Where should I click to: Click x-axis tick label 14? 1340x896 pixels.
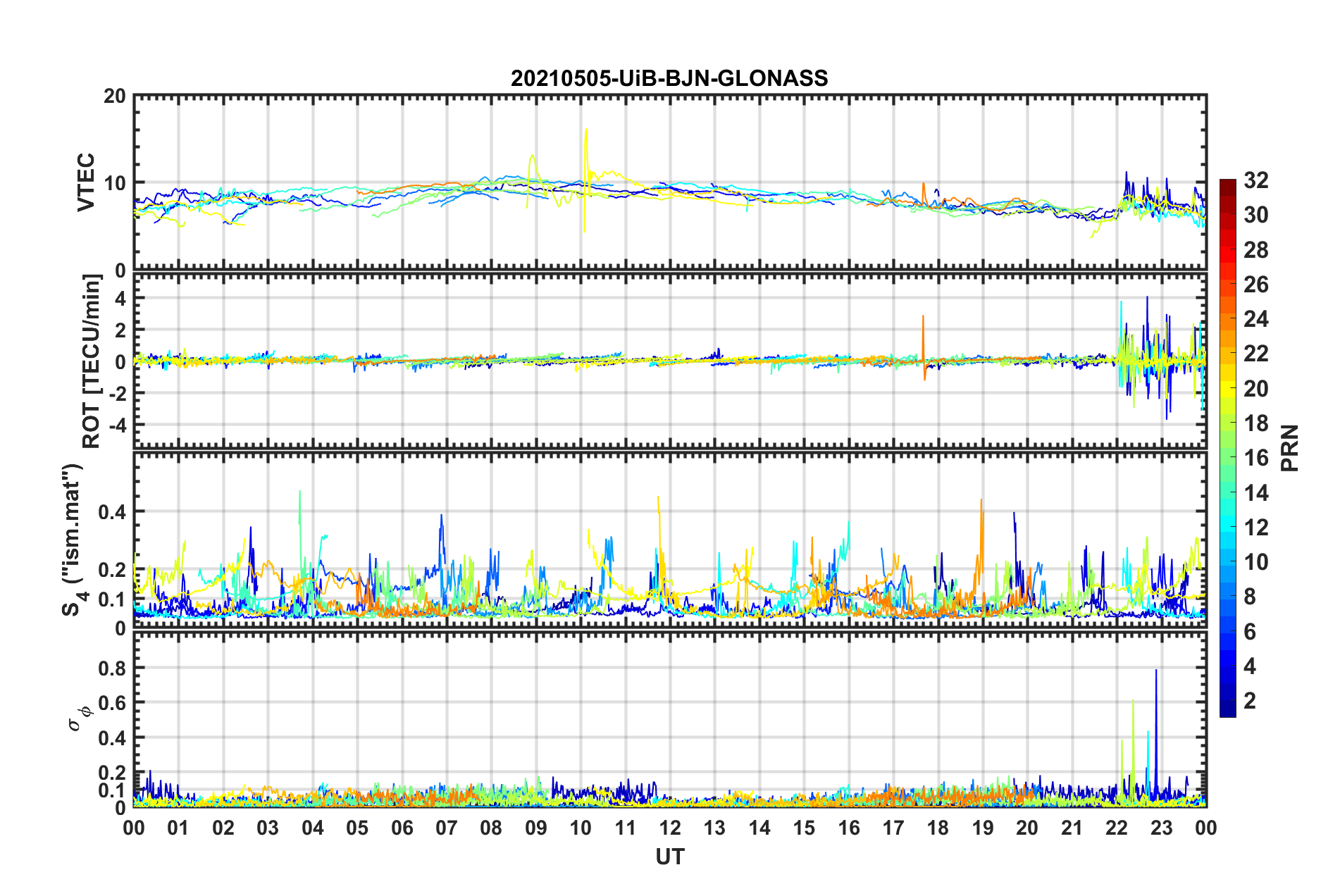[759, 828]
